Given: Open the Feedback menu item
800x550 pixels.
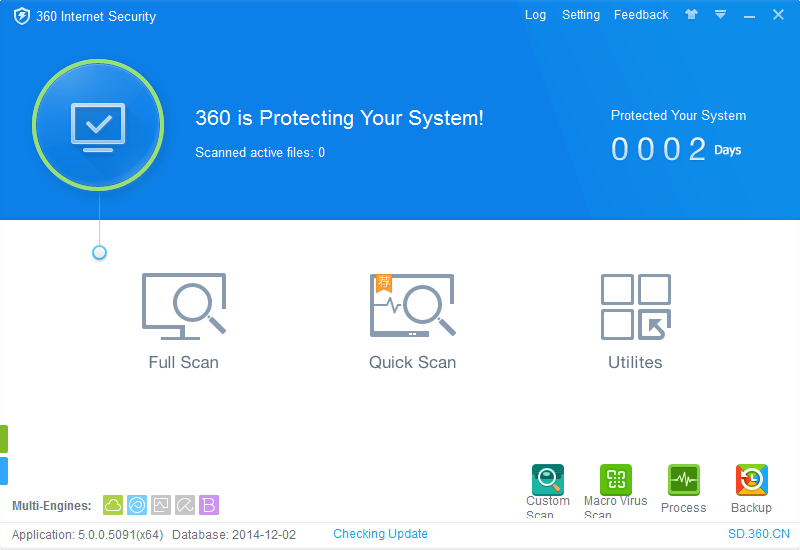Looking at the screenshot, I should [x=641, y=15].
